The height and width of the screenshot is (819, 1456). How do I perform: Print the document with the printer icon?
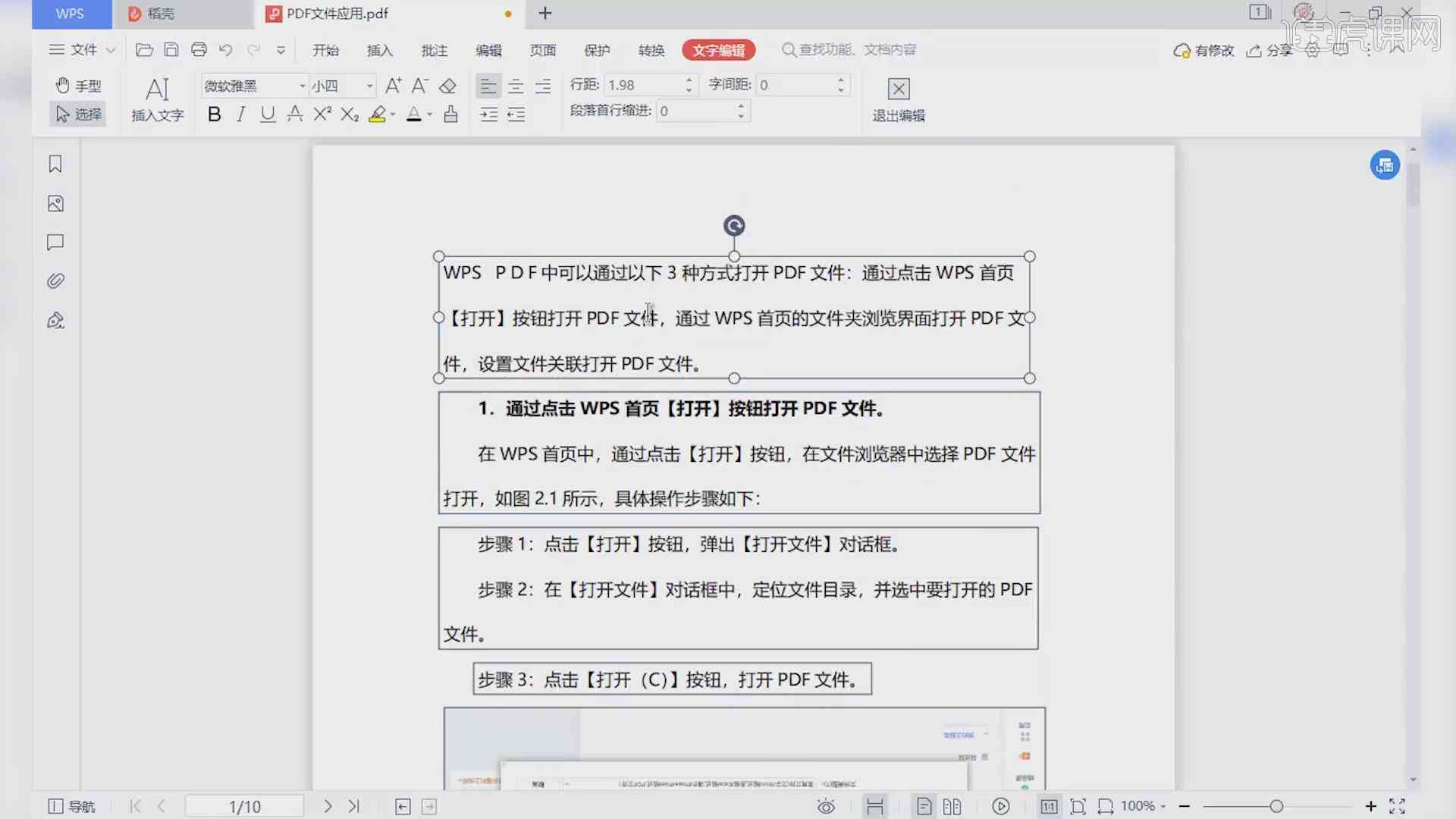pos(199,50)
